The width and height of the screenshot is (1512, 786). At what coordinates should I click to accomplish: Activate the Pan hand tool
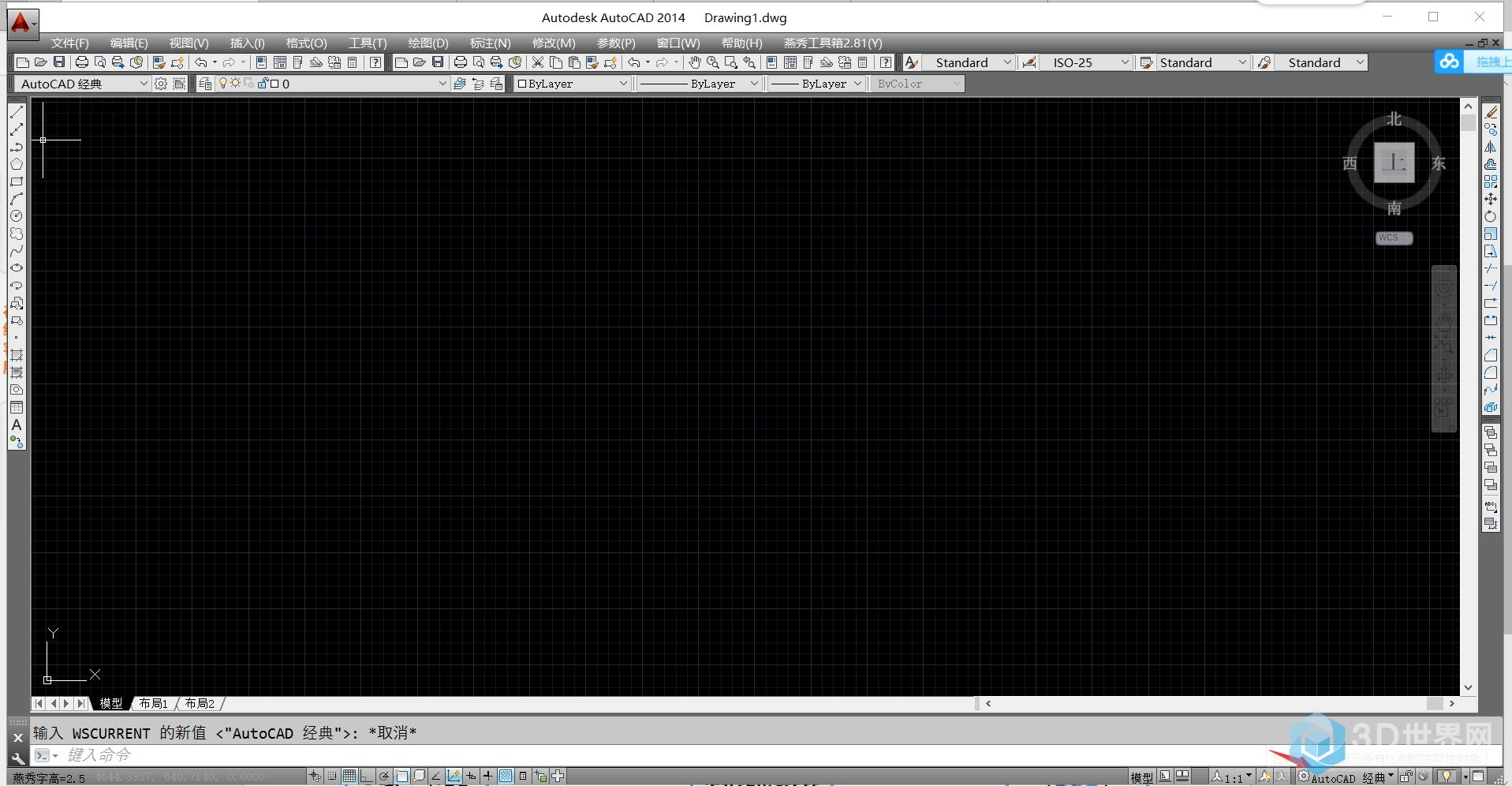point(694,62)
